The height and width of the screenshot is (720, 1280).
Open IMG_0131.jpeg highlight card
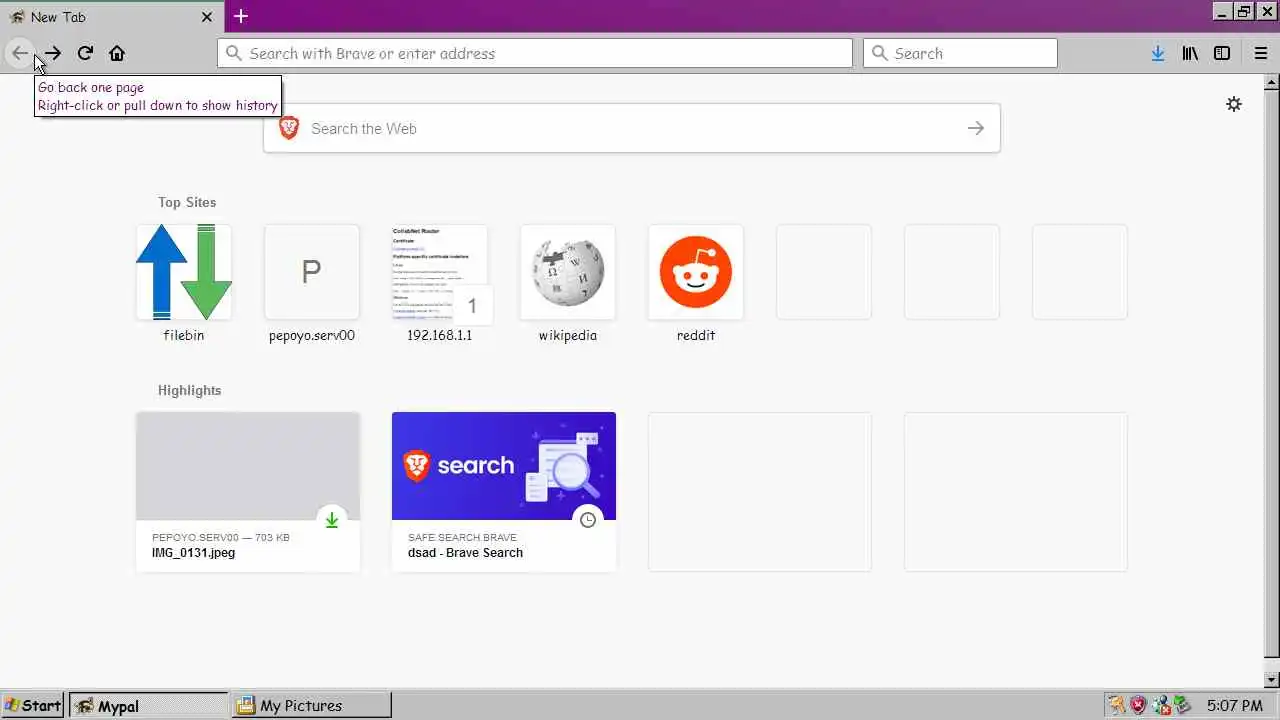(x=248, y=492)
